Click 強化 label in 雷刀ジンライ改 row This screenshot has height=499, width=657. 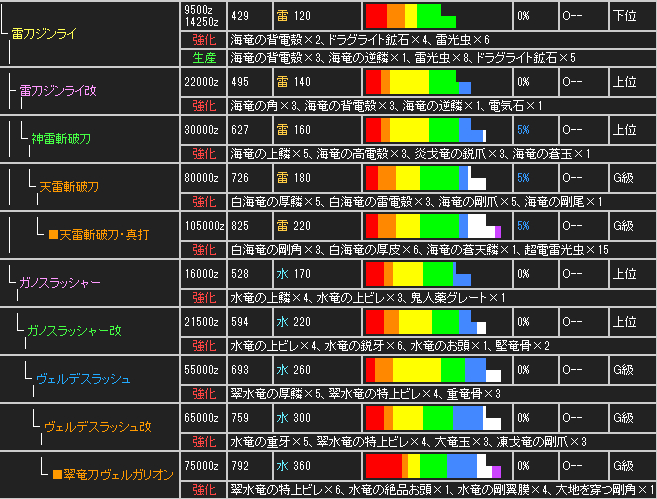(204, 106)
